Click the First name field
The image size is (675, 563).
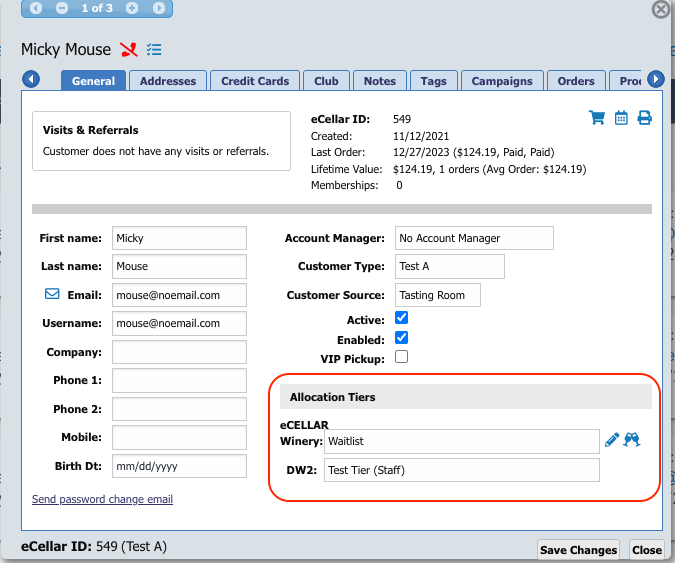point(179,238)
